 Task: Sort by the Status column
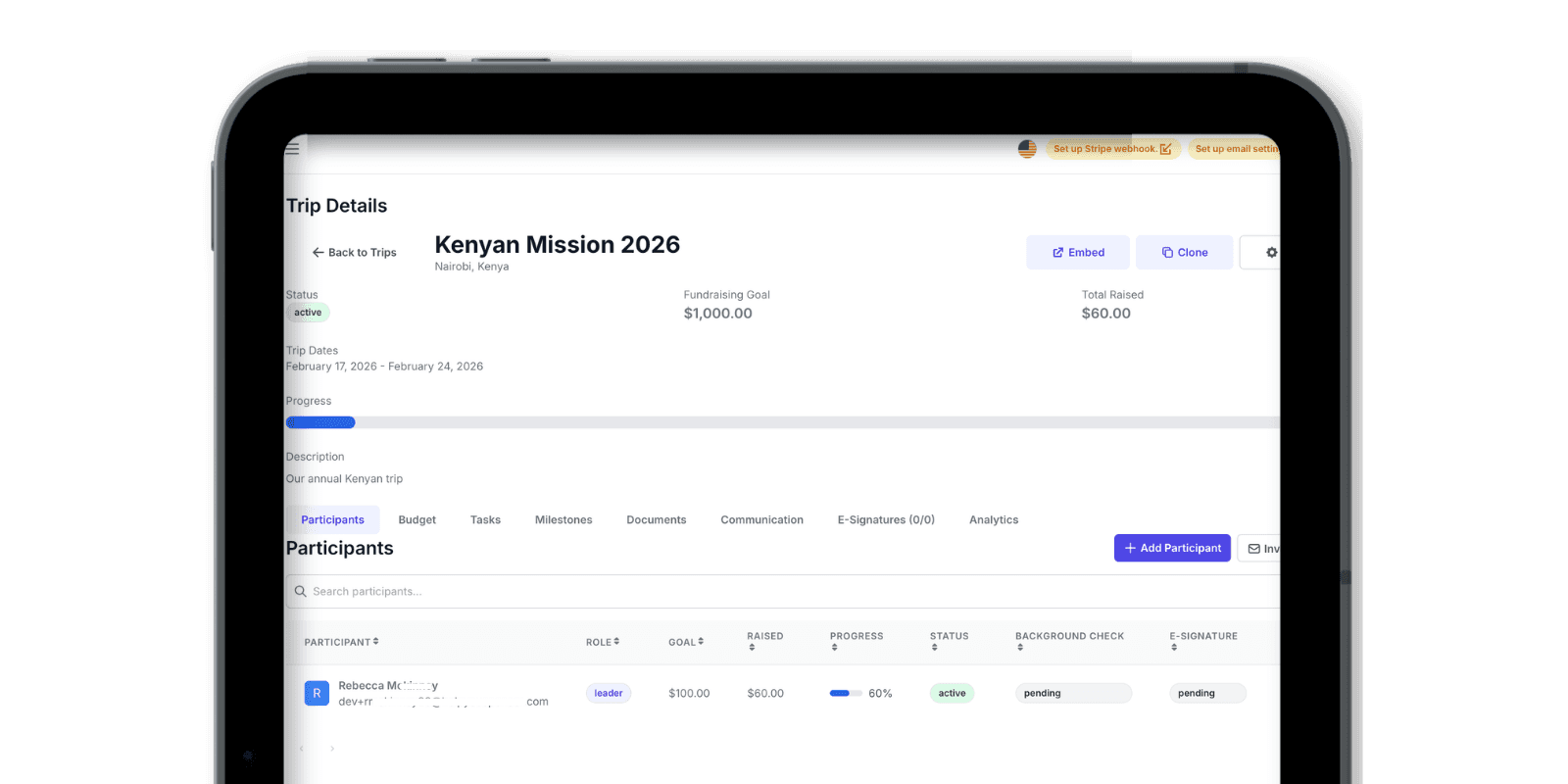coord(949,641)
